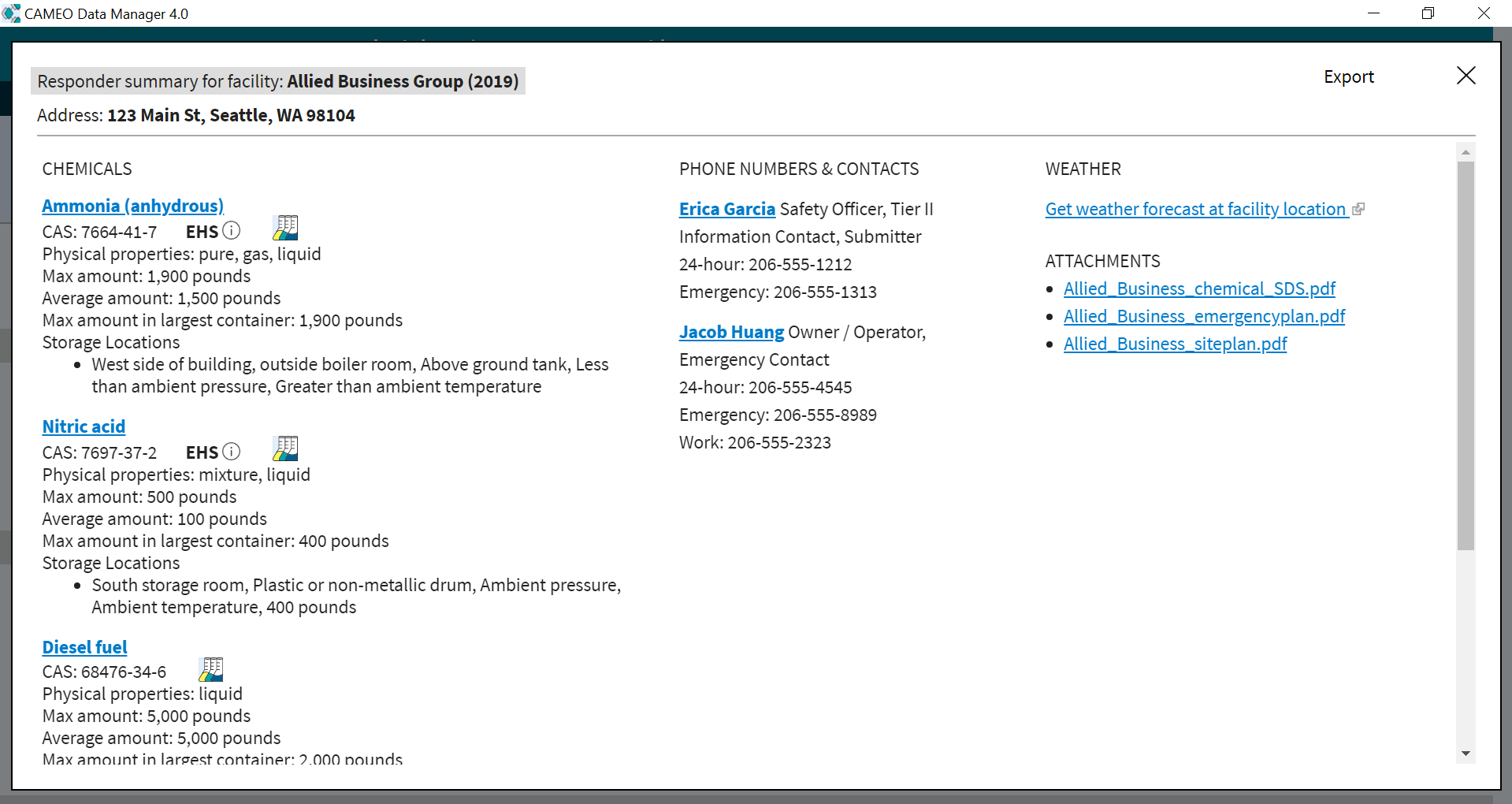Screen dimensions: 1512x804
Task: Click the Export button
Action: click(x=1349, y=76)
